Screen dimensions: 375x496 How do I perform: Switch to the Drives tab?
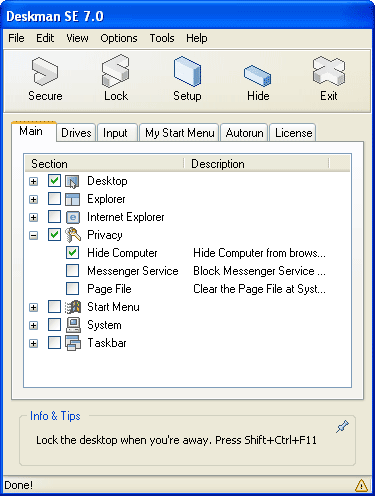coord(76,133)
